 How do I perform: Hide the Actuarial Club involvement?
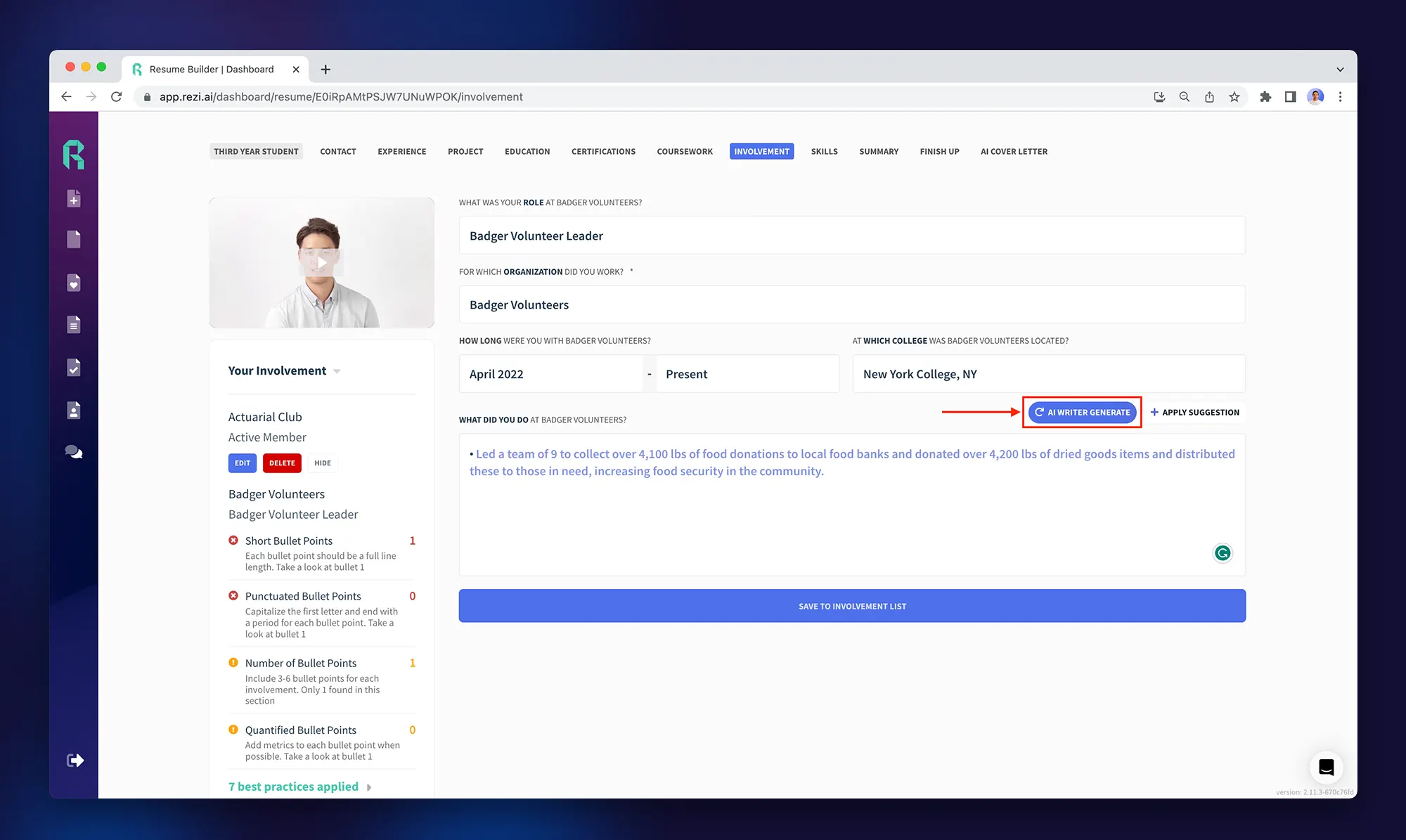(323, 463)
